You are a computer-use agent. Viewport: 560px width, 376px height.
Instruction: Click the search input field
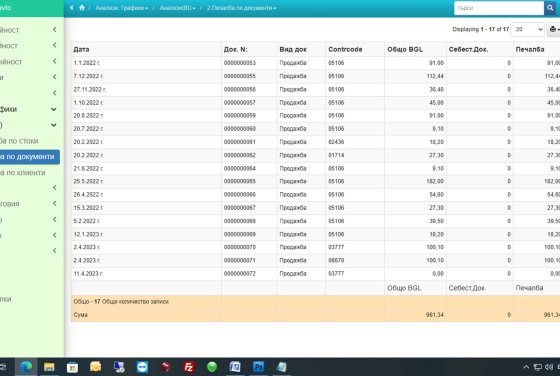499,8
